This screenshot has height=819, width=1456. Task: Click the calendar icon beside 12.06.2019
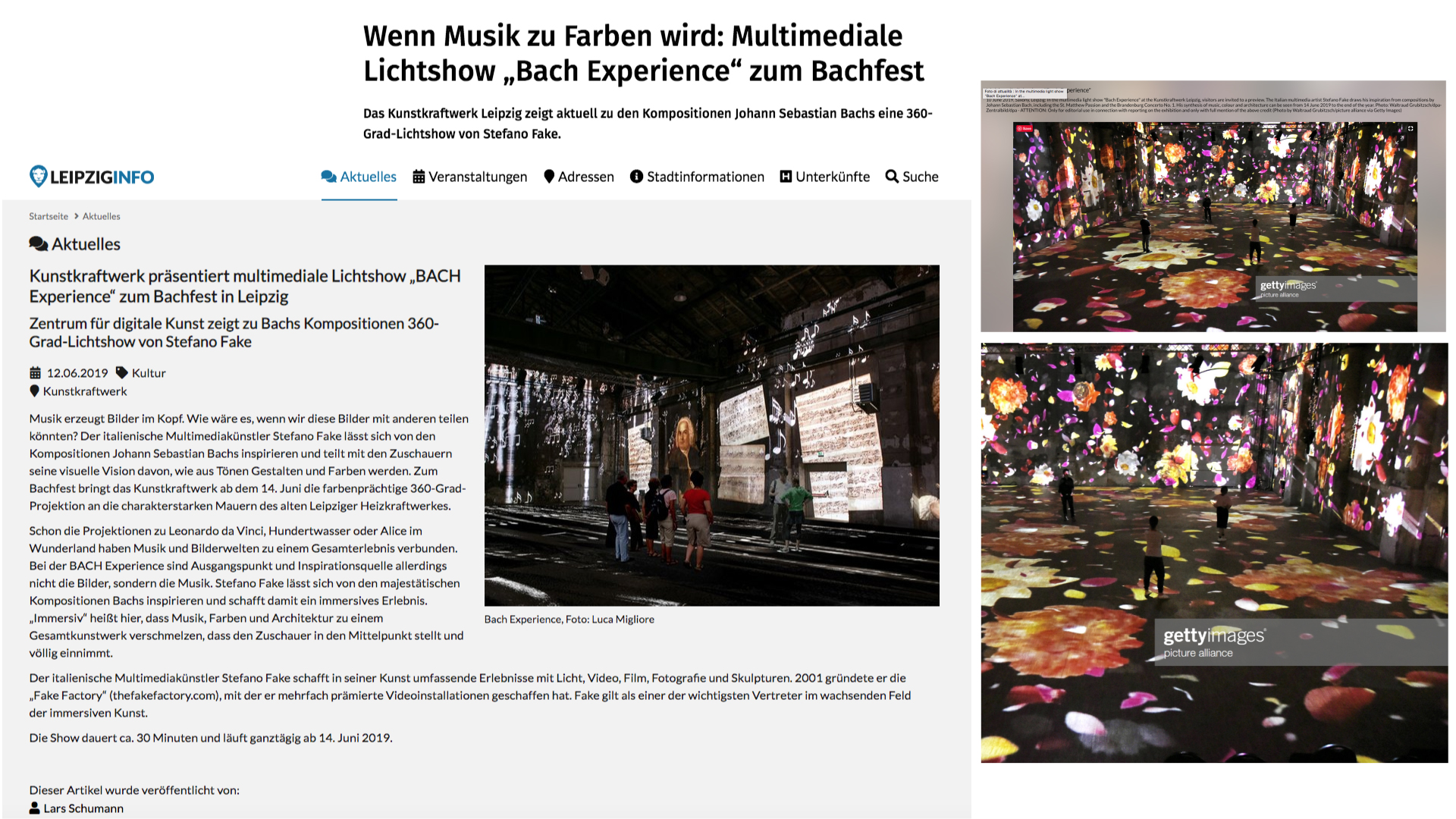click(35, 373)
